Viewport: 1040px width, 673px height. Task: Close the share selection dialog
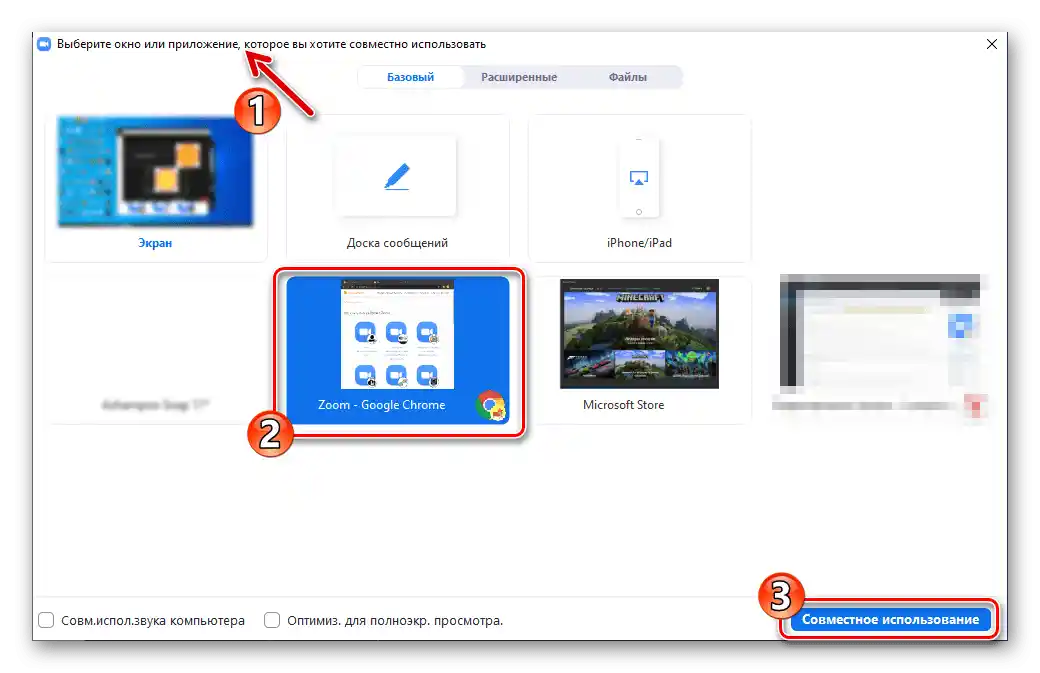point(992,44)
